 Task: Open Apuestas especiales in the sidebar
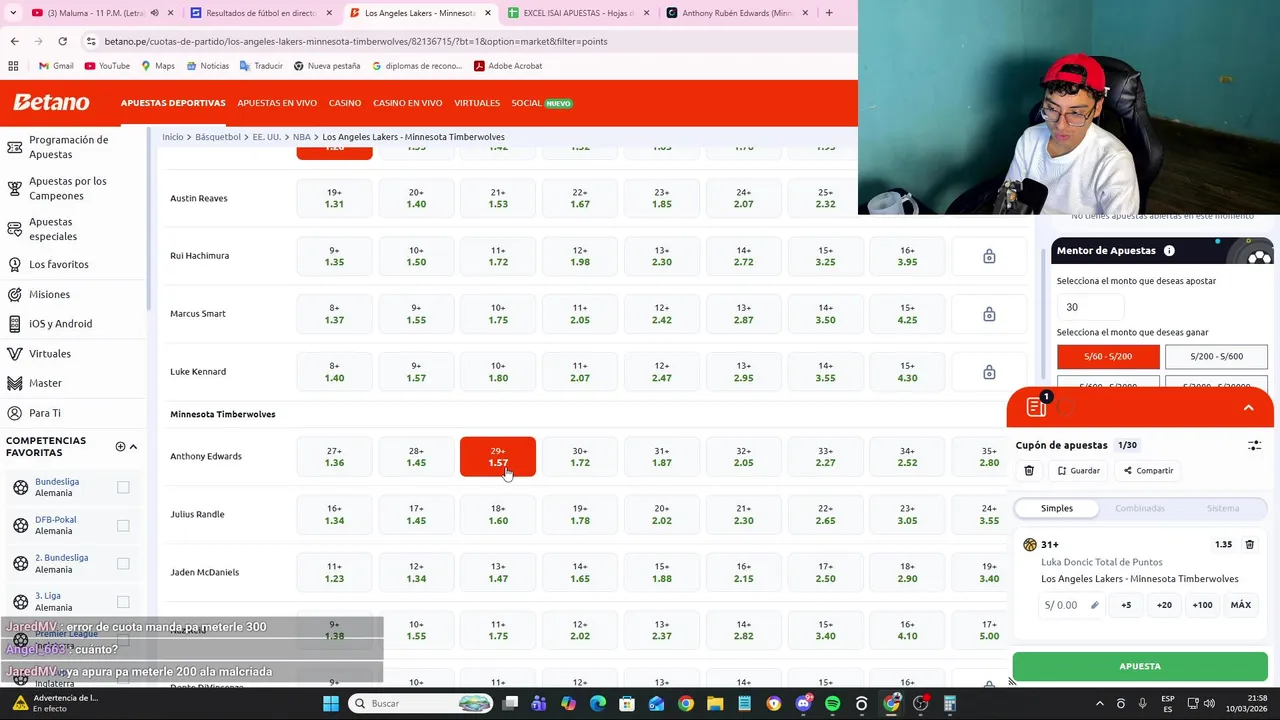tap(53, 229)
